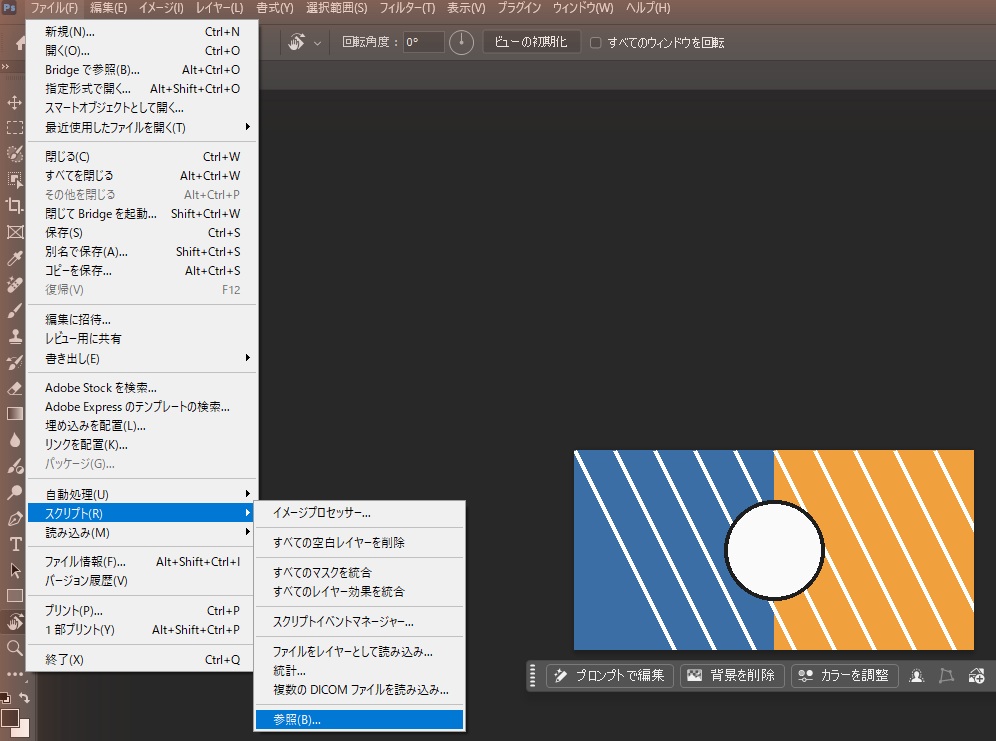Open the ウィンドウ menu
Screen dimensions: 996x741
583,8
